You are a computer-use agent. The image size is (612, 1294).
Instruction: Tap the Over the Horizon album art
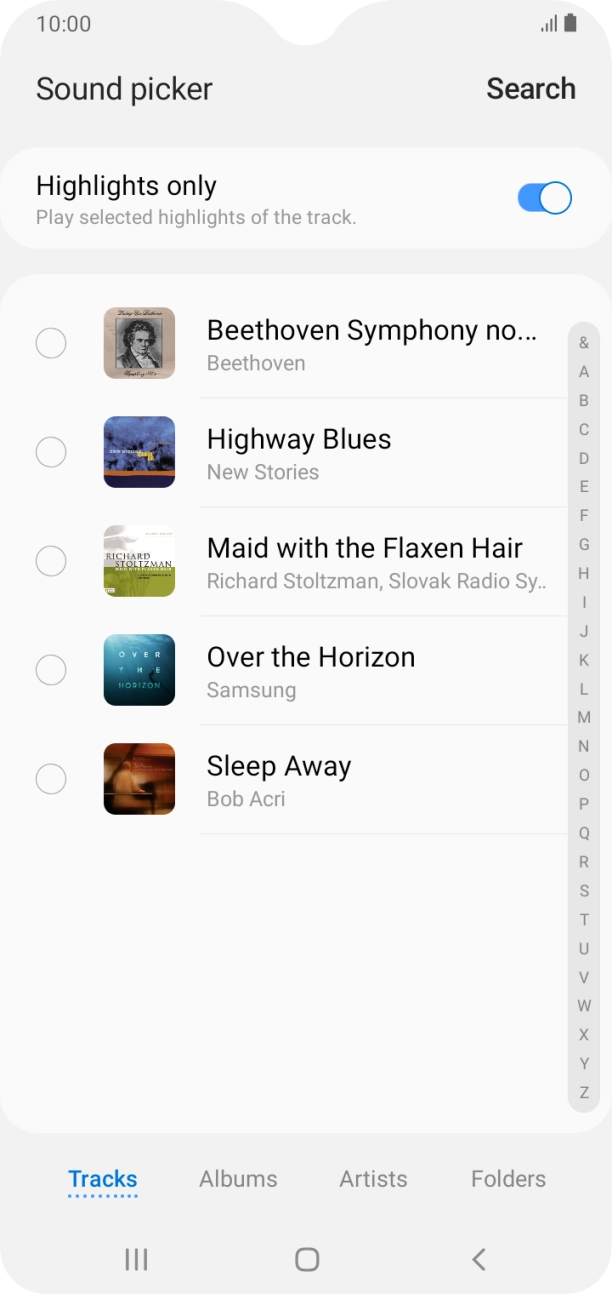[x=138, y=670]
